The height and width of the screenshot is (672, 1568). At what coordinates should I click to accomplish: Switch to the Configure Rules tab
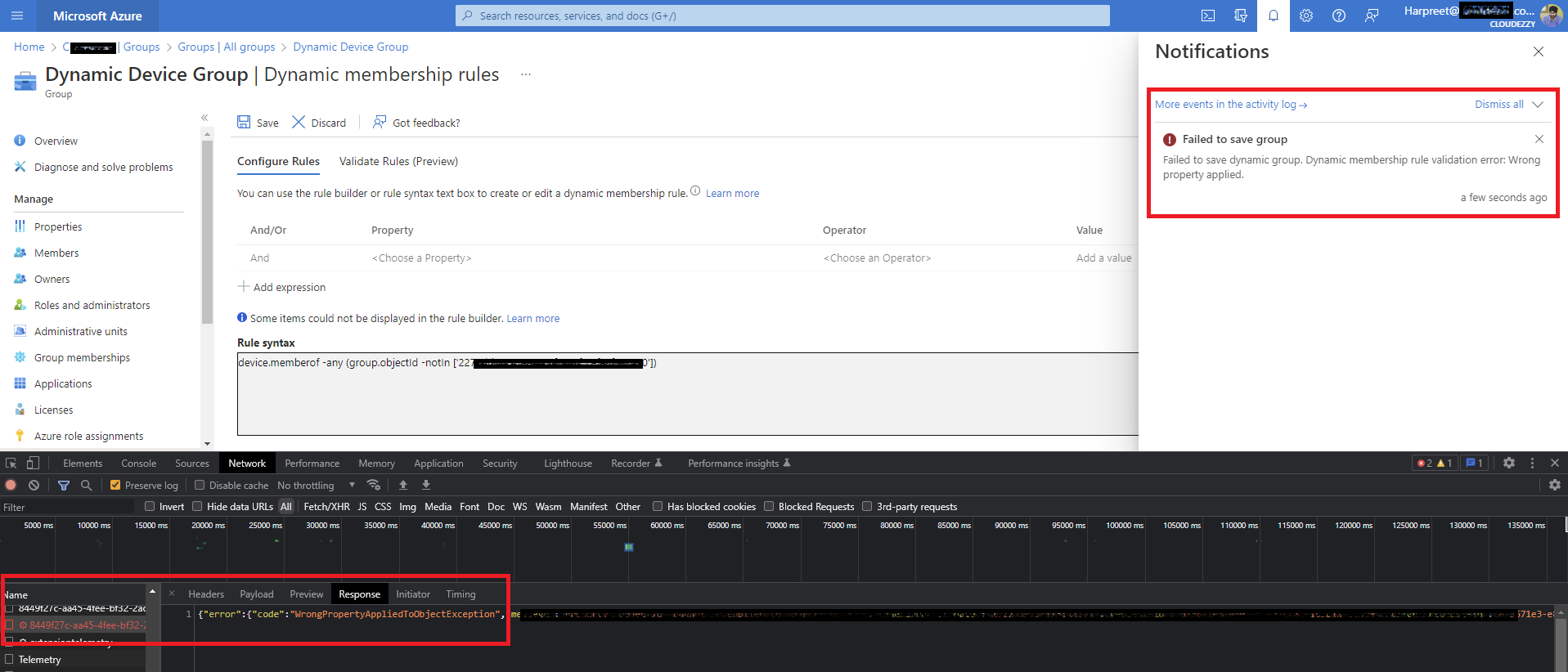[278, 161]
